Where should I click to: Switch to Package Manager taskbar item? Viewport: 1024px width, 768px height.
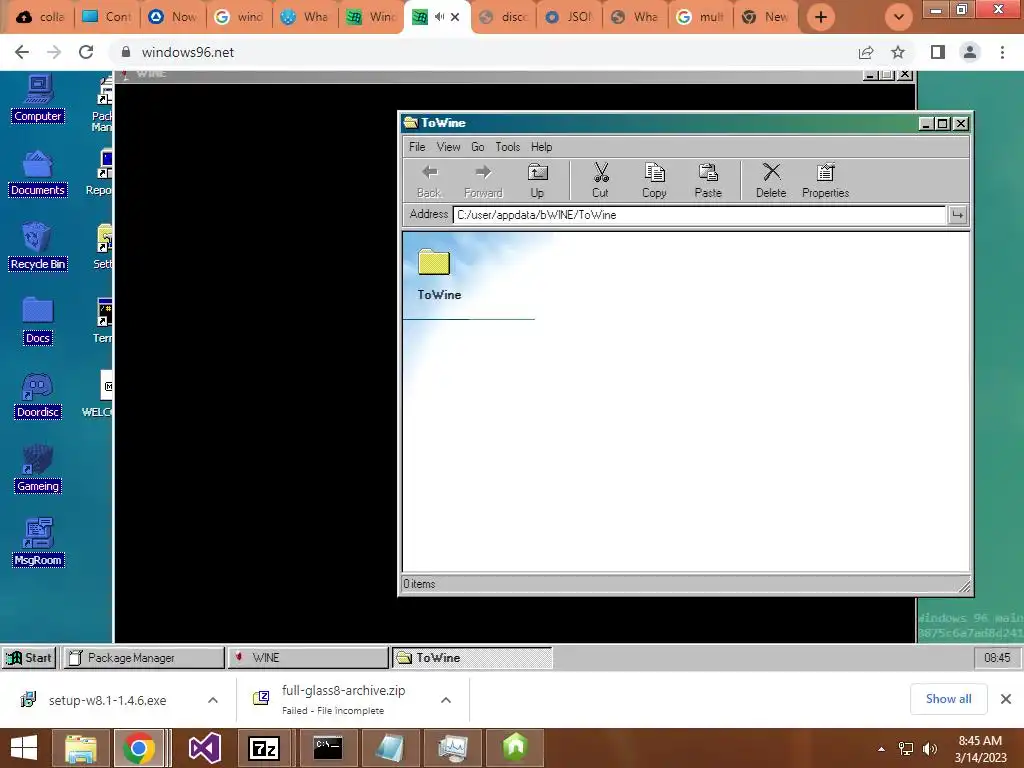[x=143, y=658]
